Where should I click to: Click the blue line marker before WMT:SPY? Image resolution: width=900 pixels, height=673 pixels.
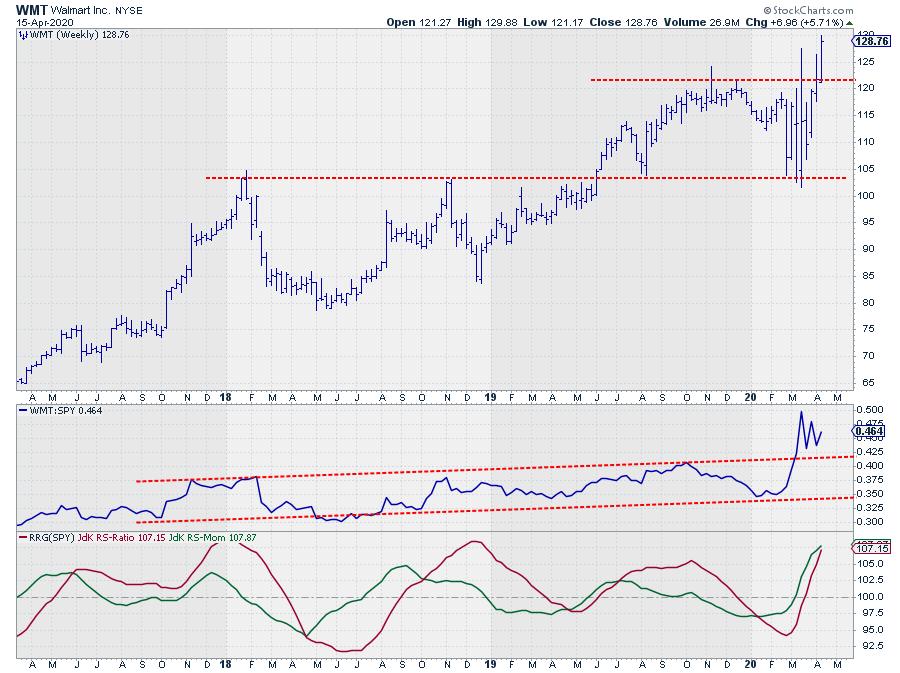pyautogui.click(x=22, y=410)
